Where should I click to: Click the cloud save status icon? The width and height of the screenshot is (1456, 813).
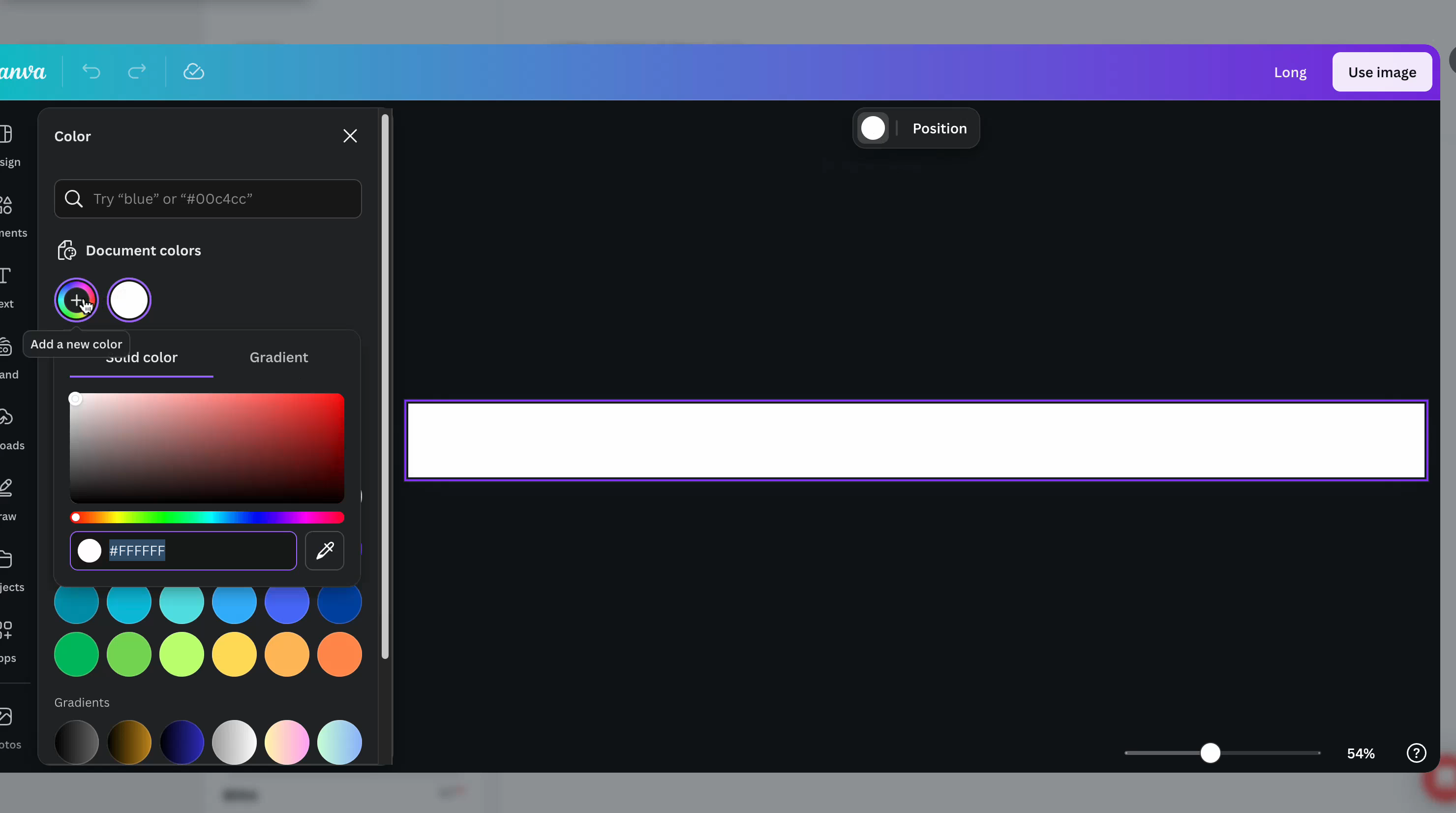click(193, 72)
